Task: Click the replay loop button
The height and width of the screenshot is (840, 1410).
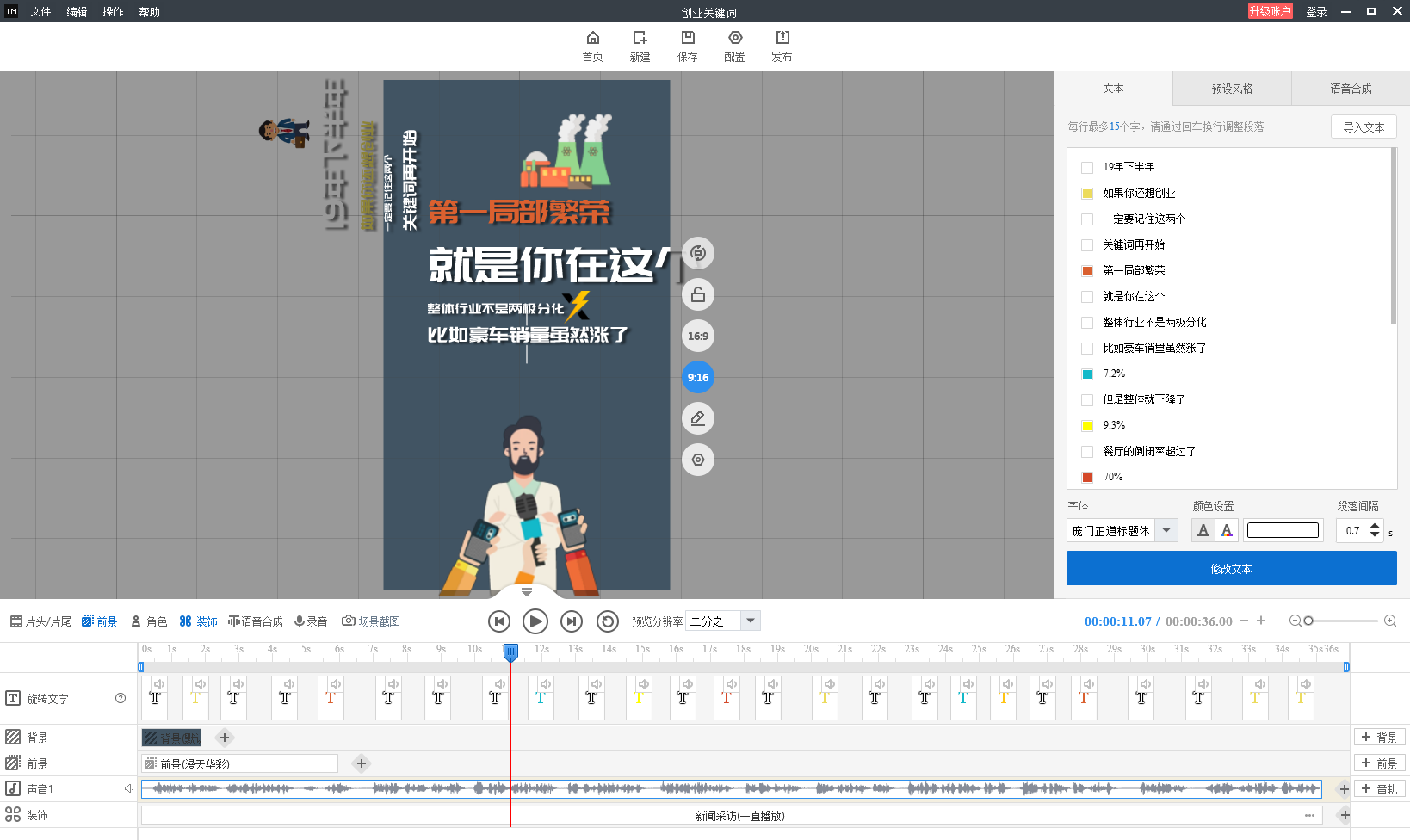Action: 608,621
